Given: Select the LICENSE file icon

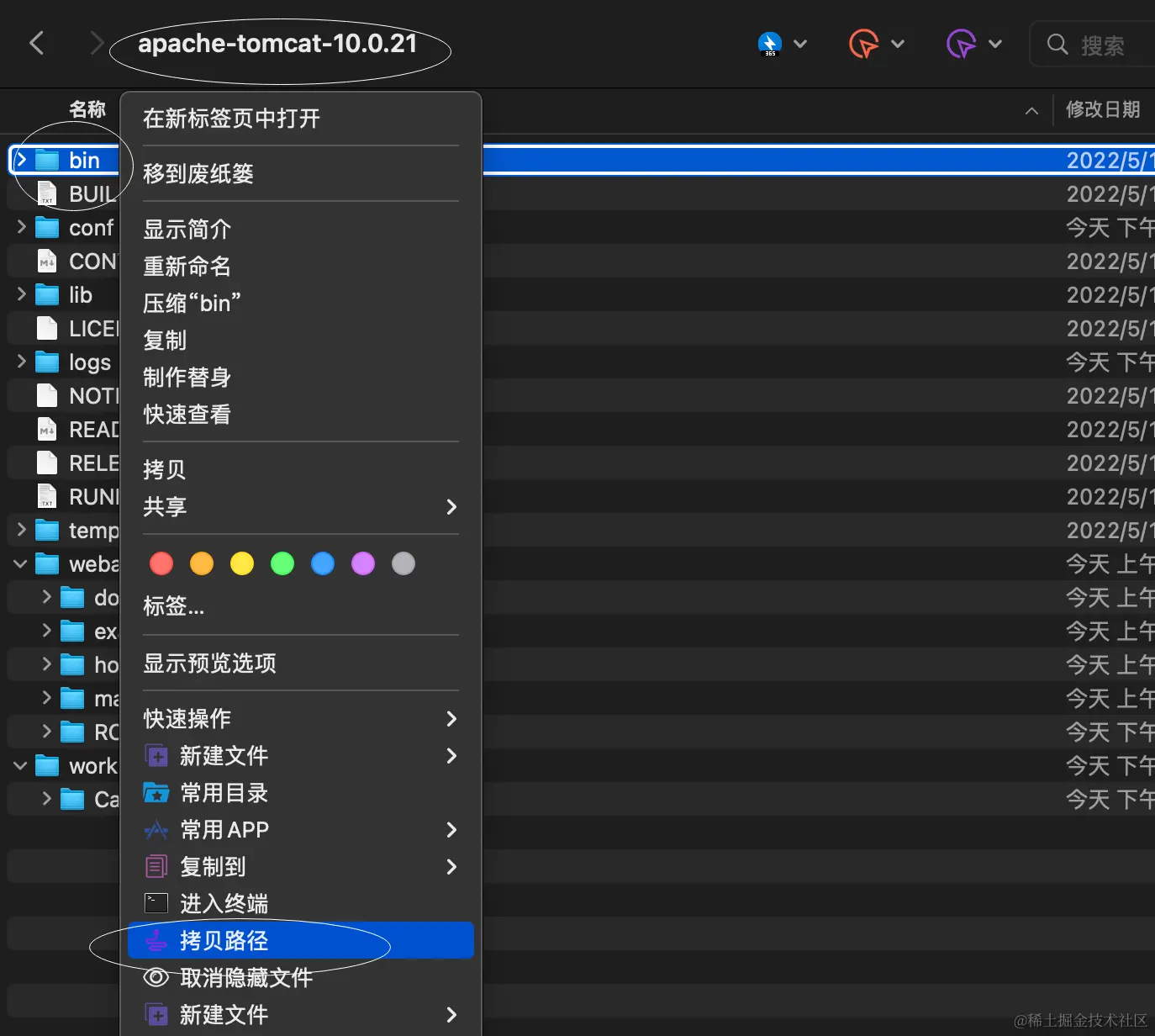Looking at the screenshot, I should click(x=47, y=328).
